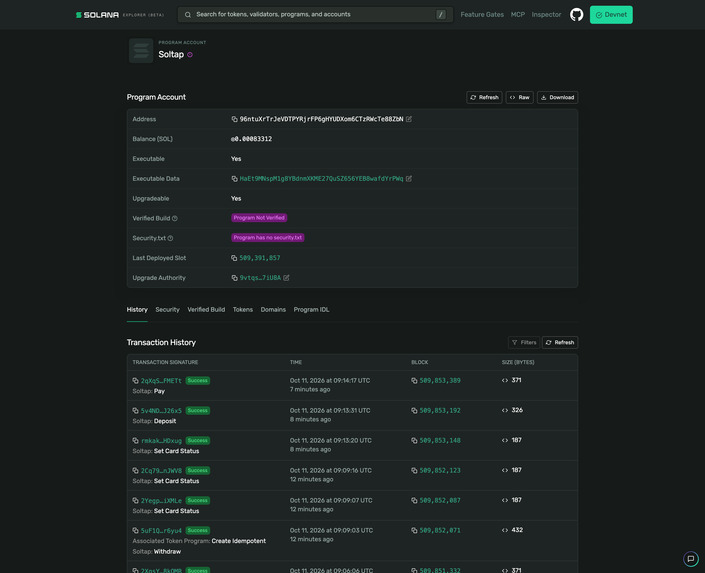Open the Domains tab
Screen dimensions: 705x573
pos(273,310)
